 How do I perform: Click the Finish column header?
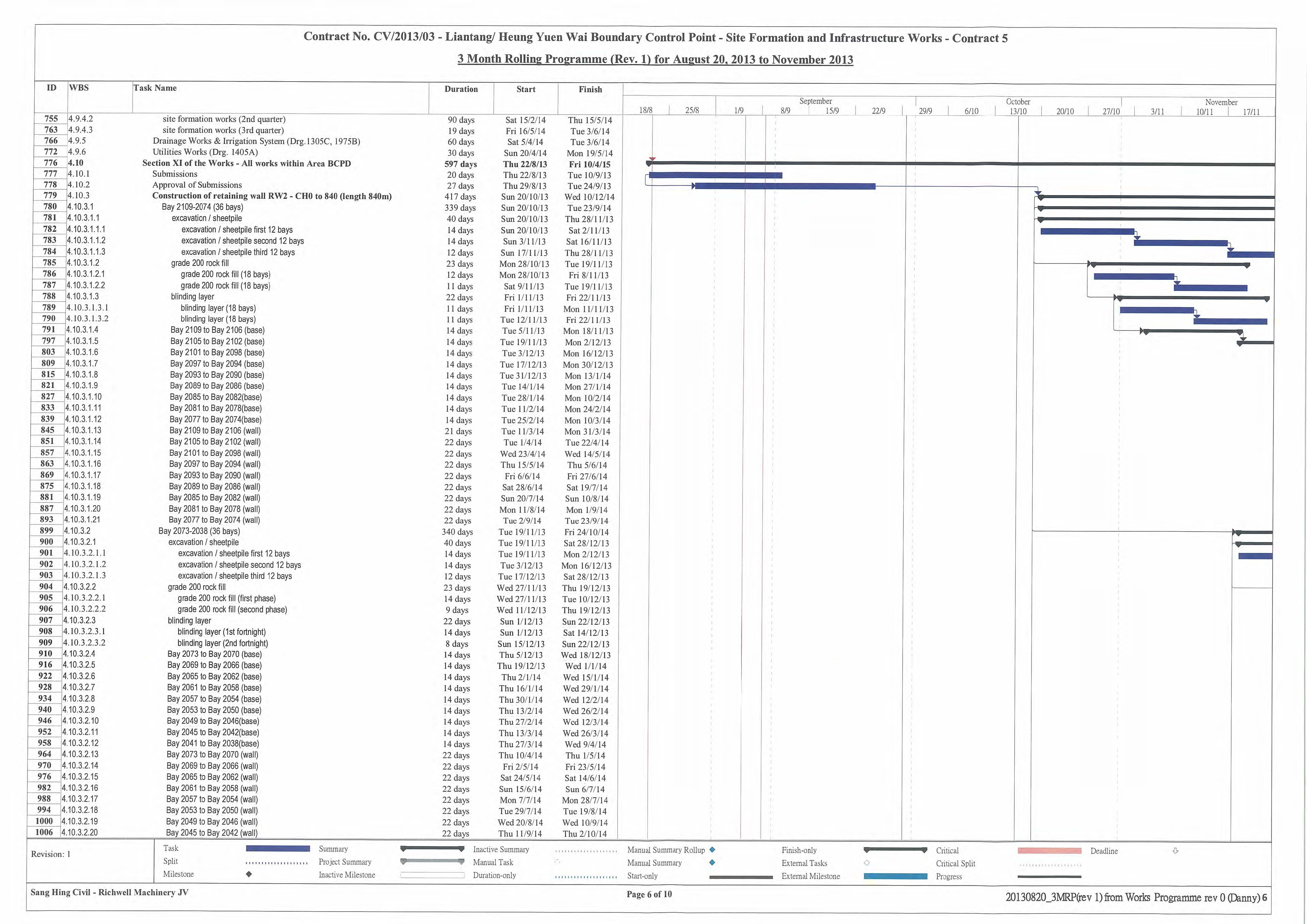tap(590, 89)
